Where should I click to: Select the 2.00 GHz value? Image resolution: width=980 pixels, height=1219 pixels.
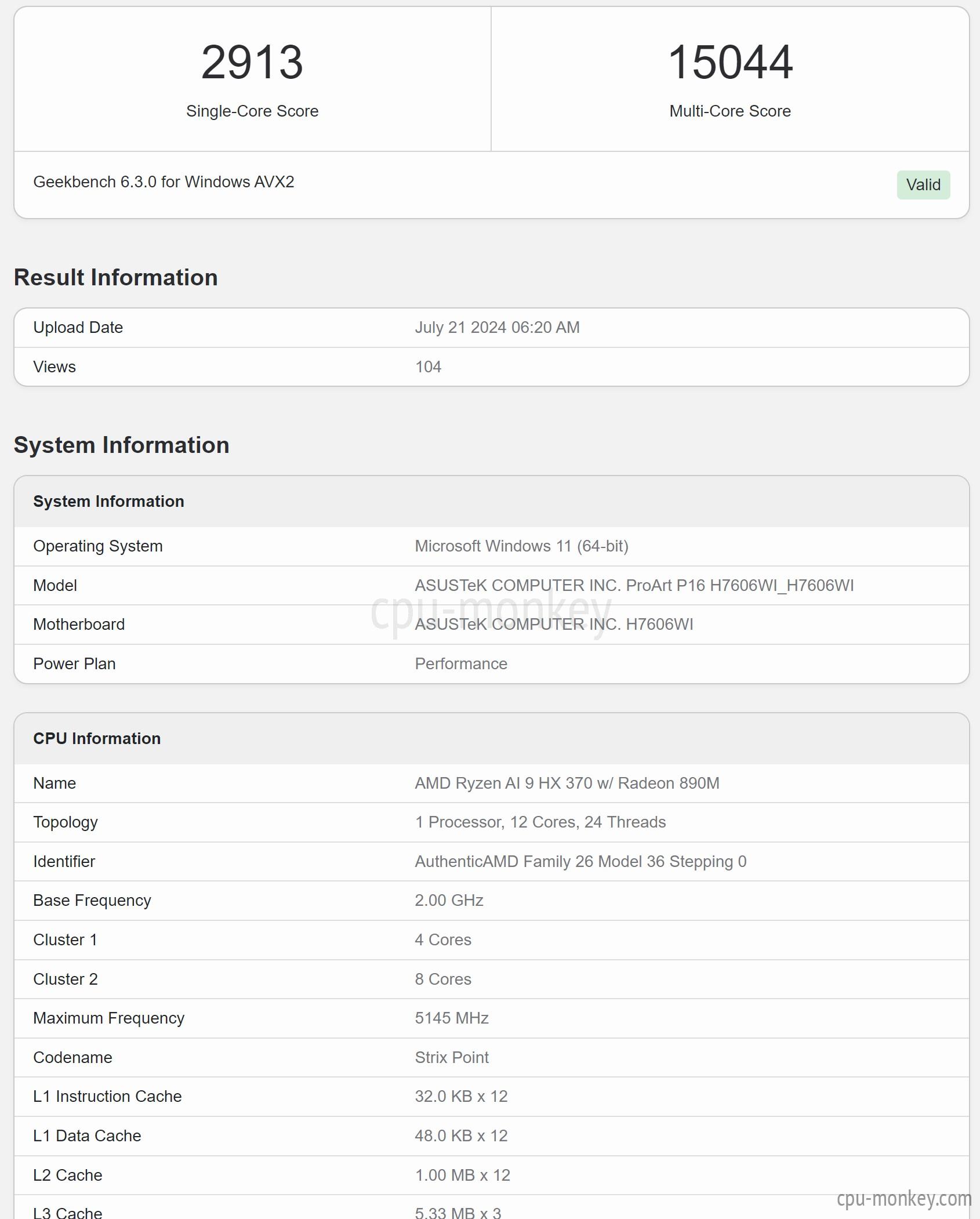[x=449, y=900]
